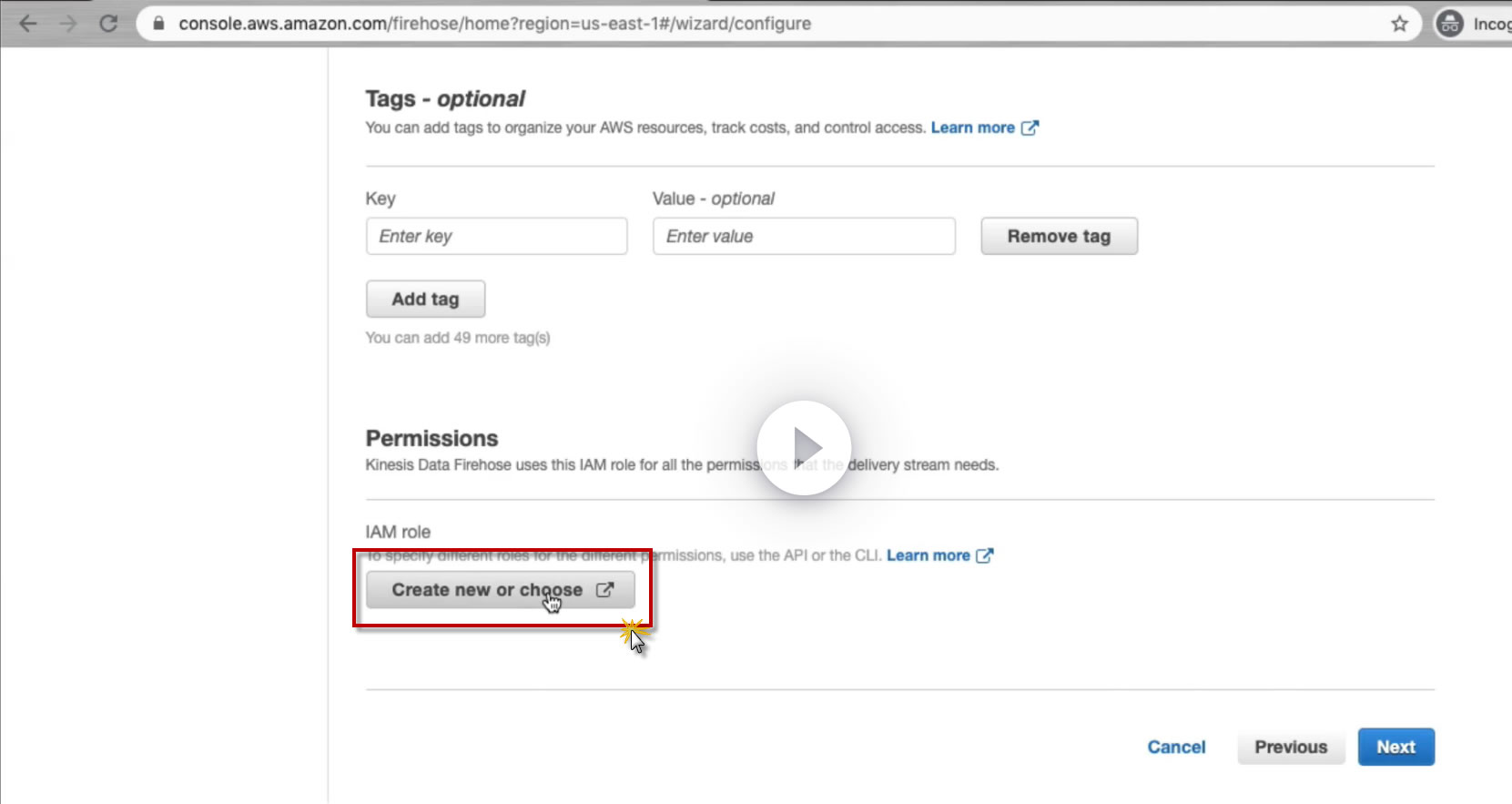Viewport: 1512px width, 804px height.
Task: Click external link icon beside IAM role Learn more
Action: [985, 555]
